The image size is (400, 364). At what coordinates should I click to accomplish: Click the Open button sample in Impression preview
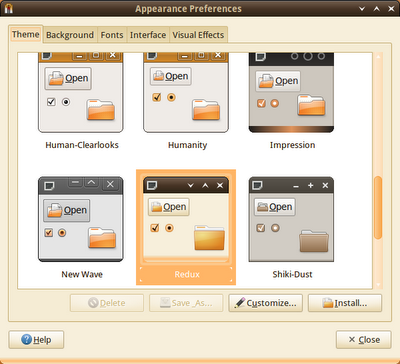pyautogui.click(x=278, y=81)
